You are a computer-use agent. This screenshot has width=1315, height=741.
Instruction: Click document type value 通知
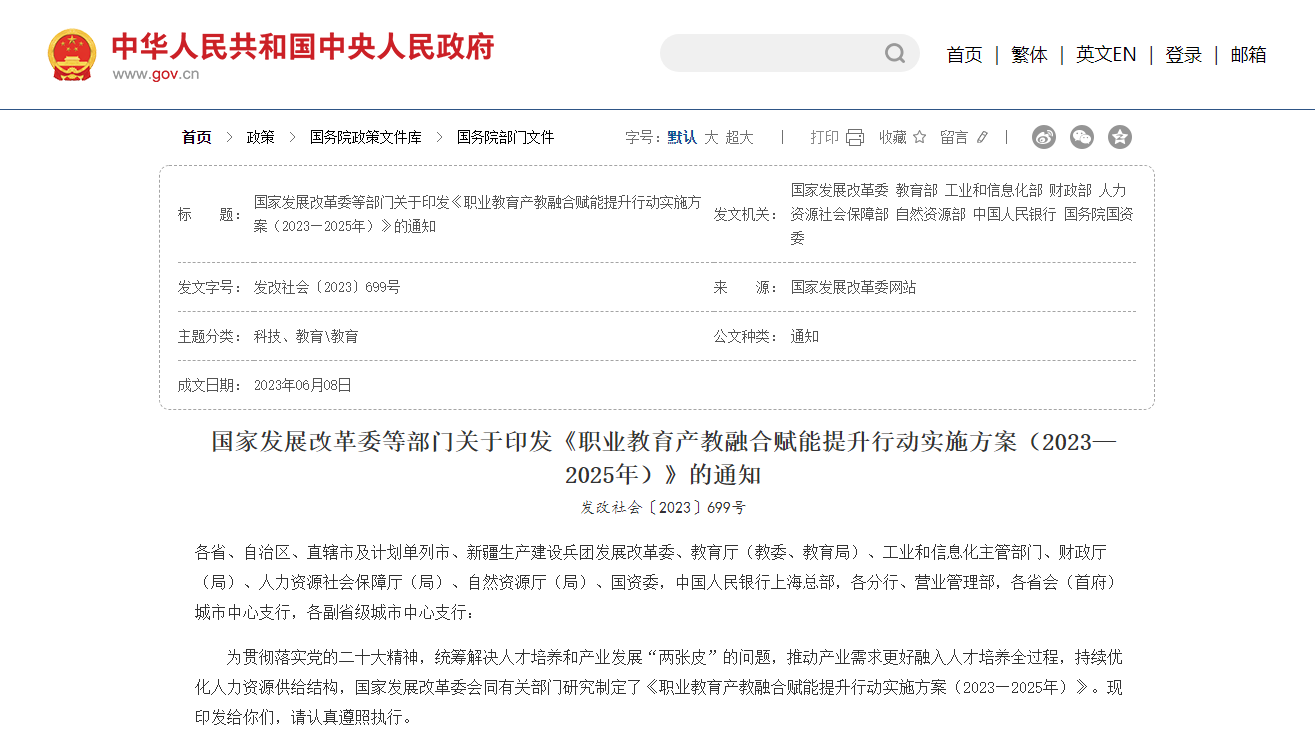(x=805, y=336)
